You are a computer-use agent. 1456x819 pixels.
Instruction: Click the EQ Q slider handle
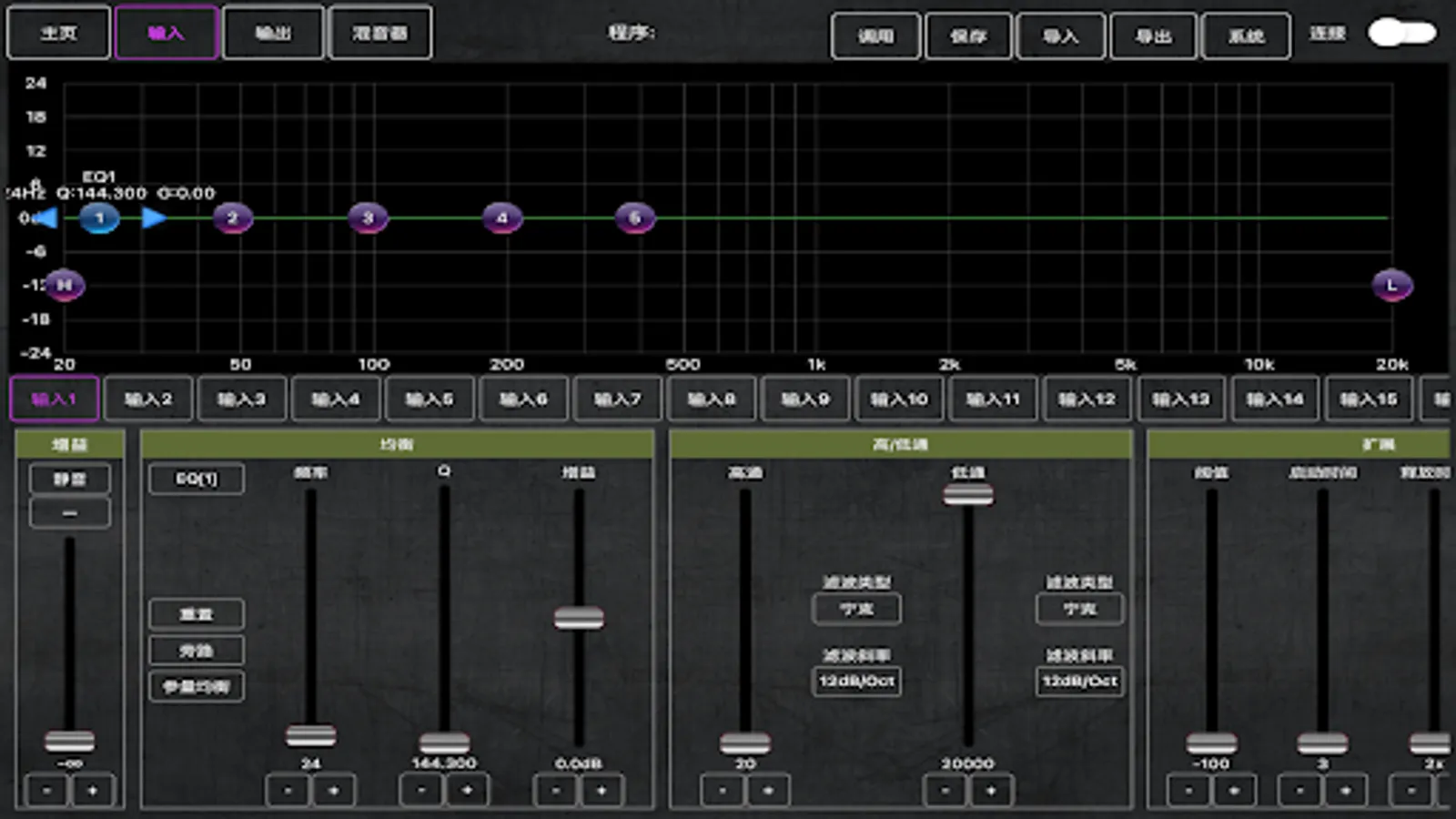(x=444, y=743)
